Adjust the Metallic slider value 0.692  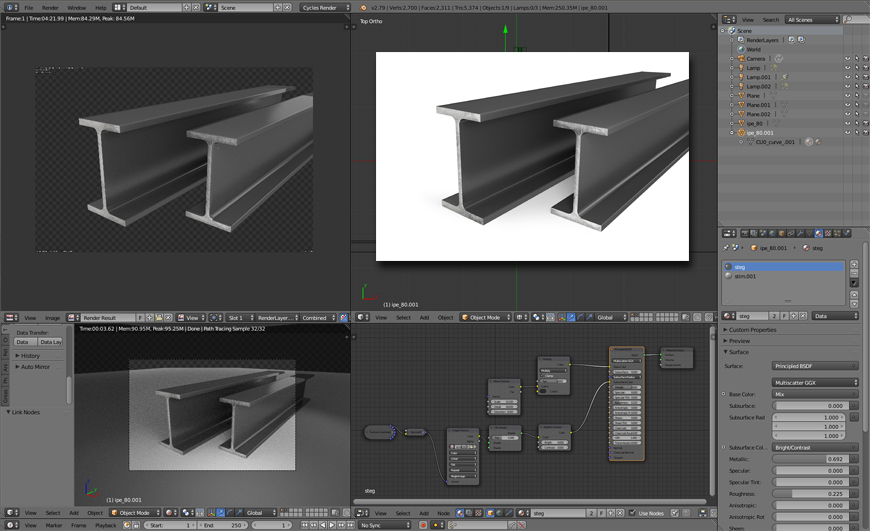809,459
